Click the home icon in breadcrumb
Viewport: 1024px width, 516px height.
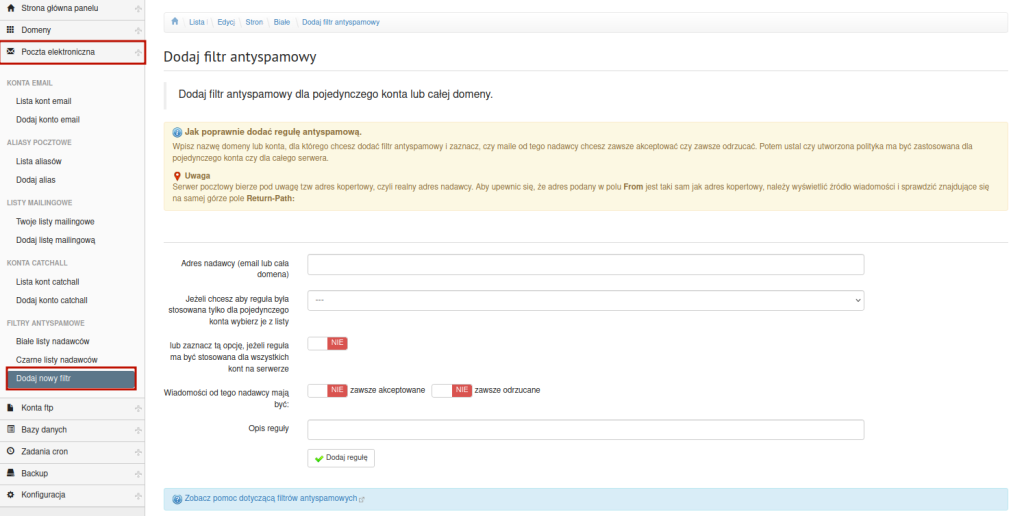[x=175, y=21]
